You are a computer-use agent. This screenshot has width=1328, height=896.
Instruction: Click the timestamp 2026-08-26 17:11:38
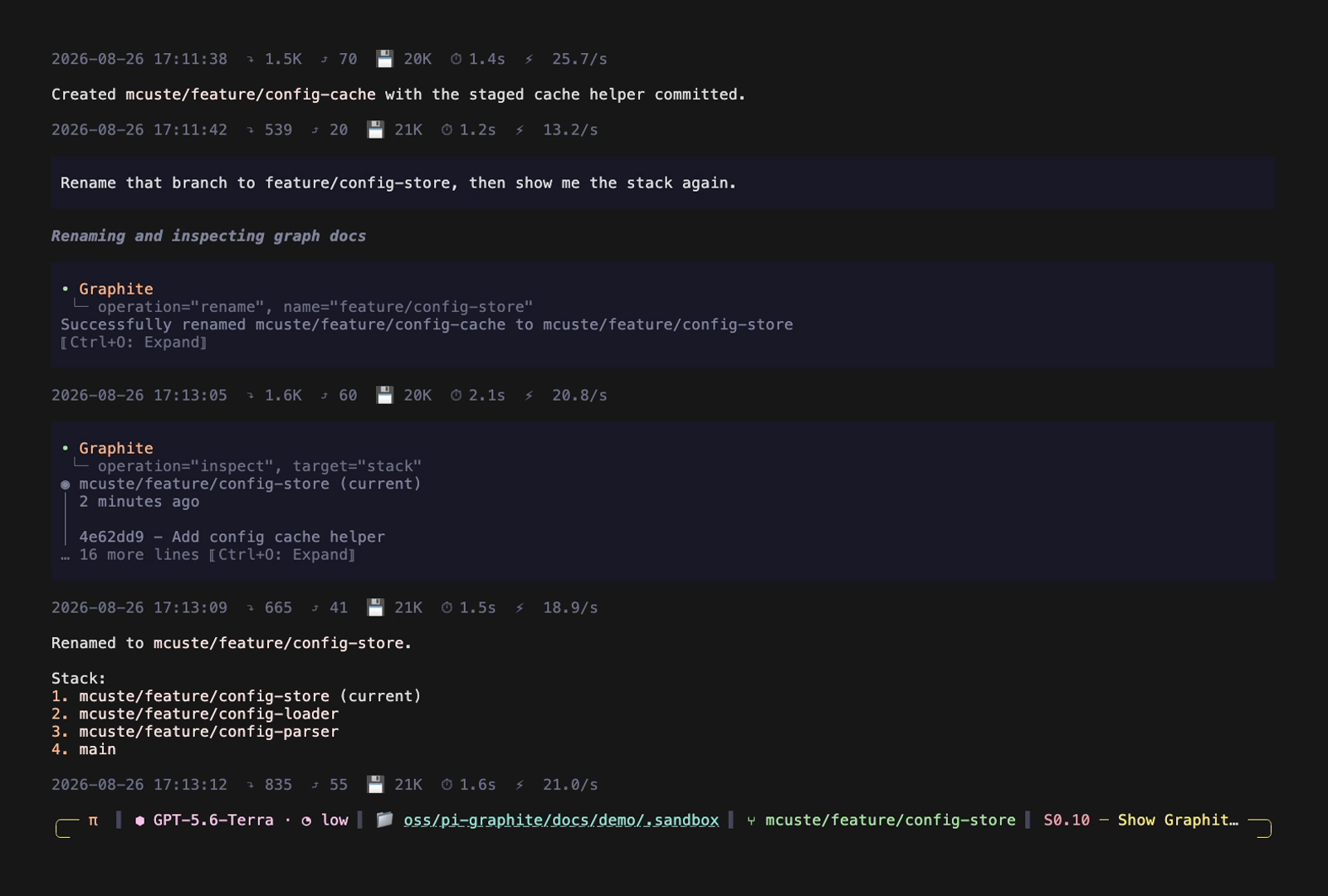(x=139, y=59)
